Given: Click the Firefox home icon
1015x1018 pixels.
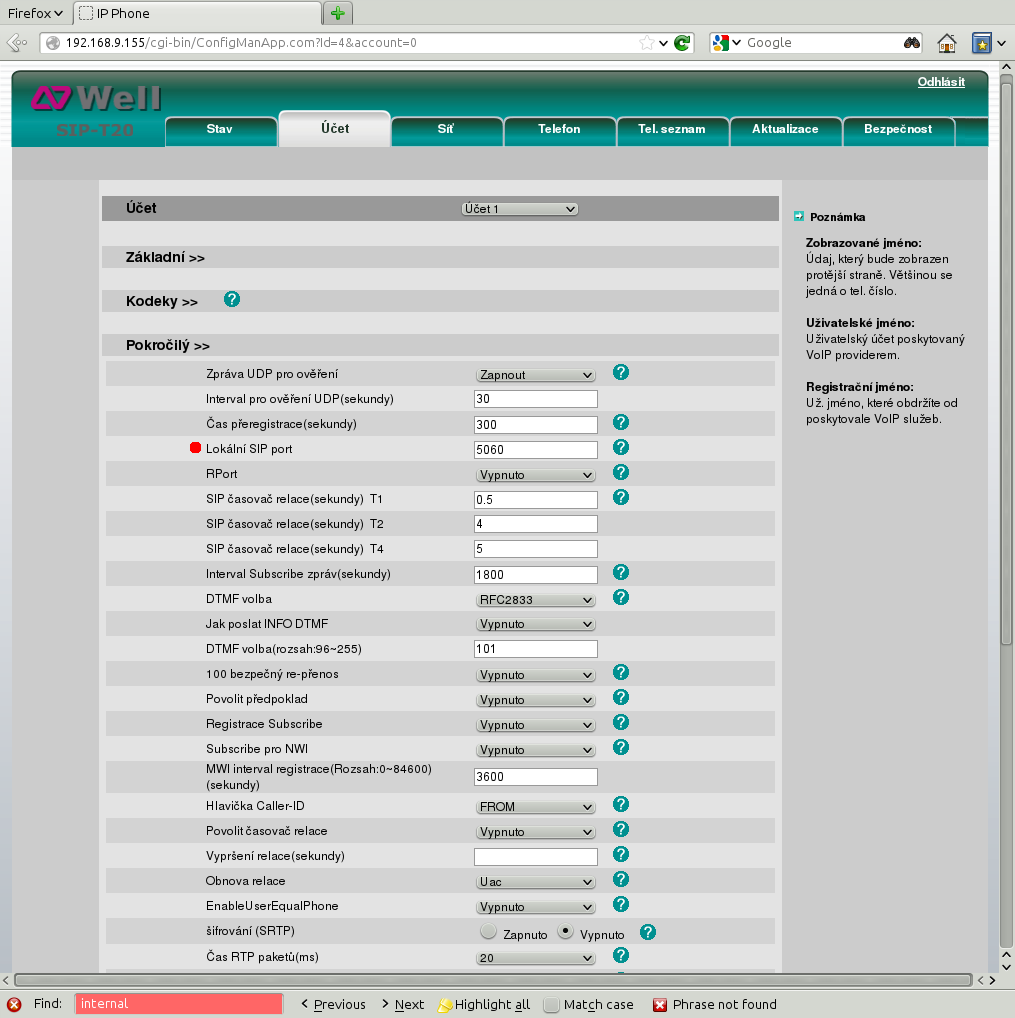Looking at the screenshot, I should [946, 43].
